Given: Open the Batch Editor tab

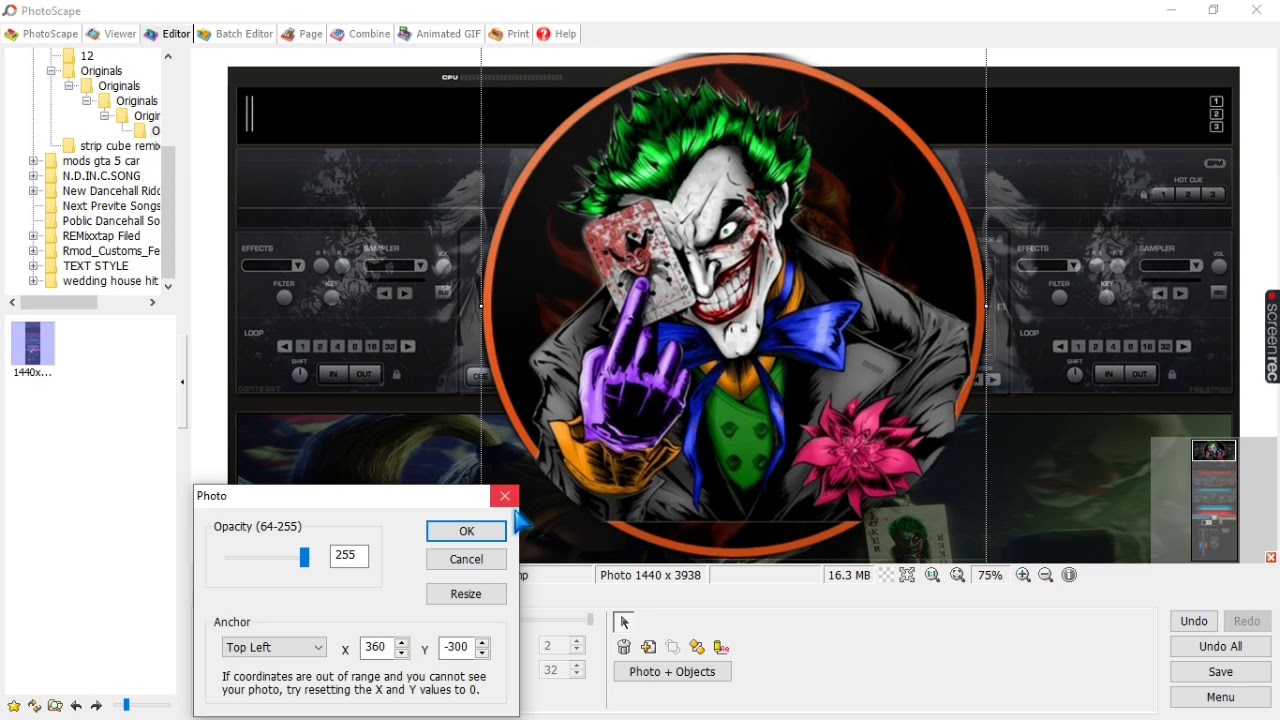Looking at the screenshot, I should (235, 34).
